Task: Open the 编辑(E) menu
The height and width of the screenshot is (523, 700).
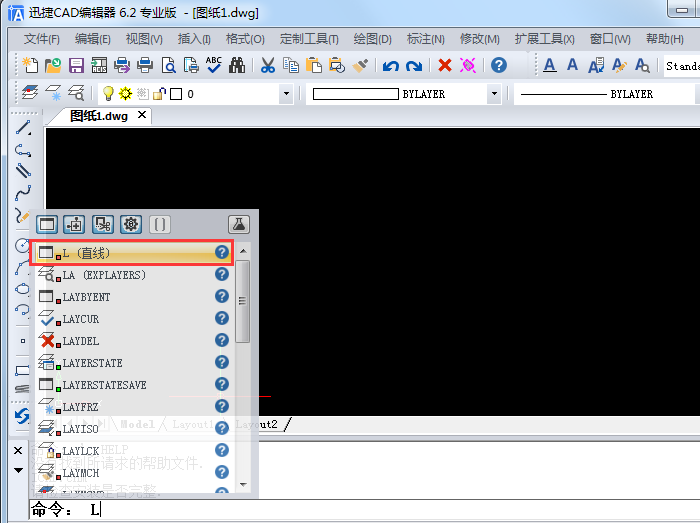Action: [92, 39]
